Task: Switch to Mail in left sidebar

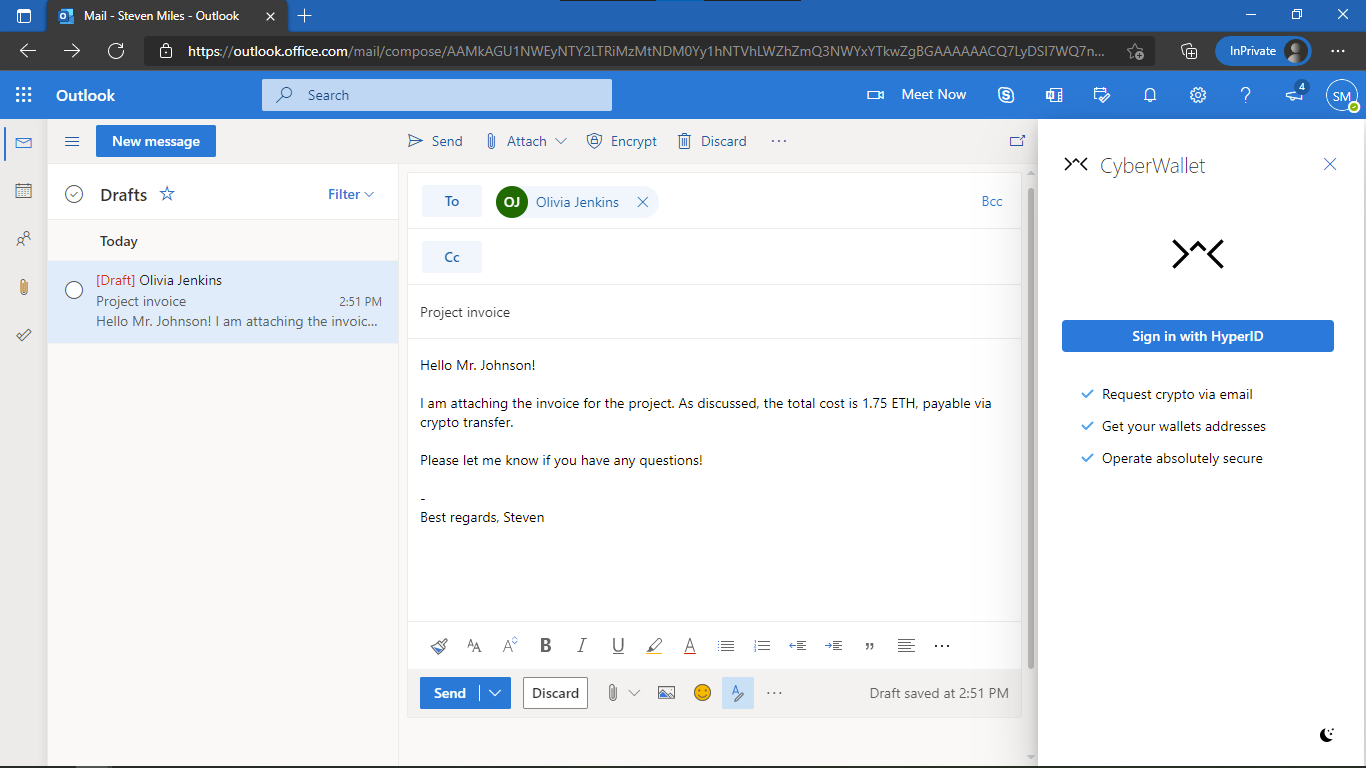Action: (x=24, y=143)
